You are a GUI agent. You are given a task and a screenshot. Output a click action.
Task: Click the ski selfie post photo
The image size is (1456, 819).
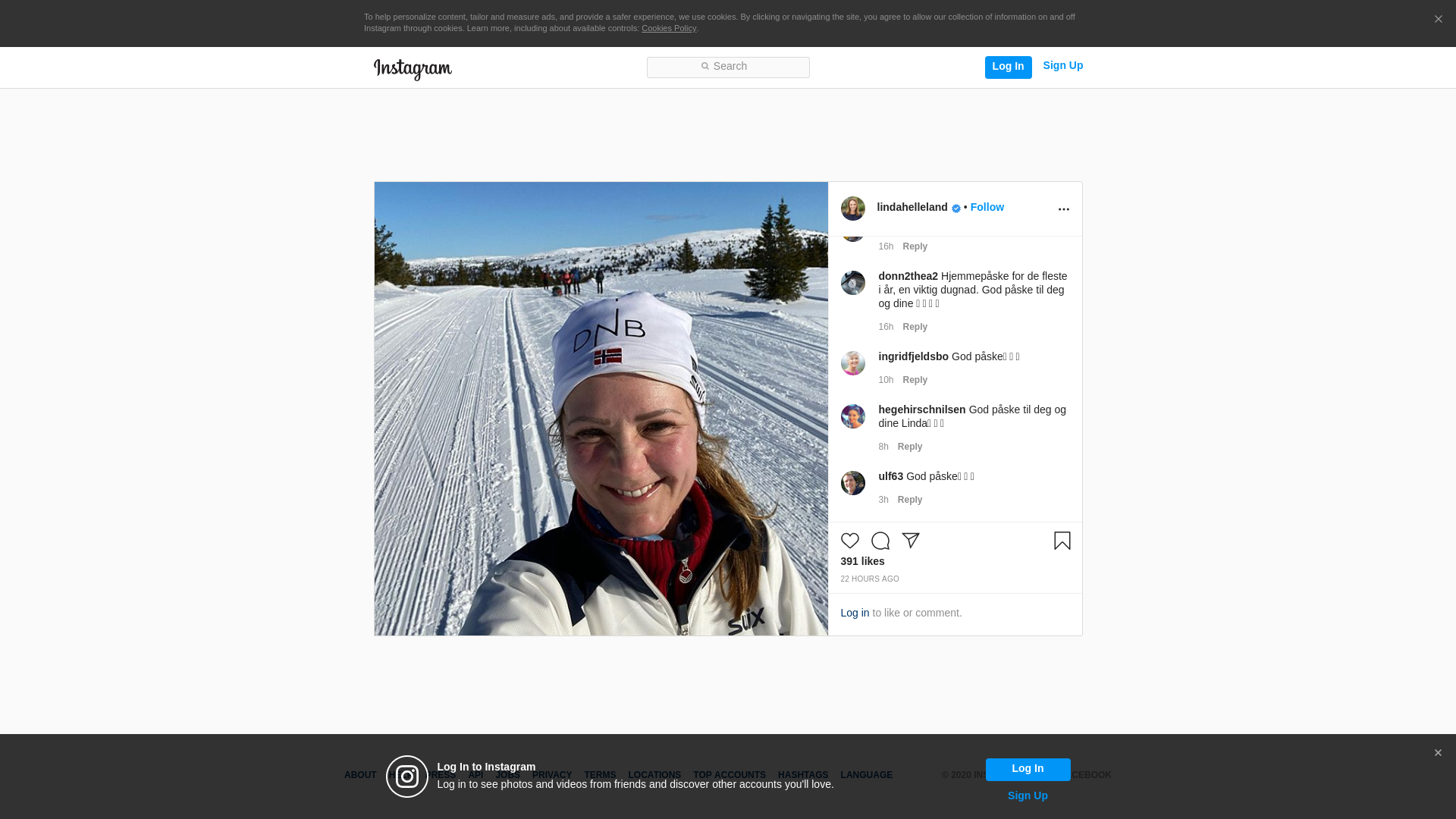601,409
